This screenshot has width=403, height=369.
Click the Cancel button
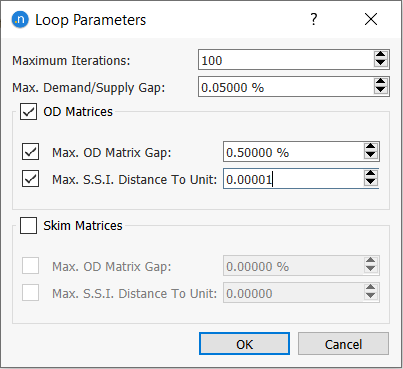click(x=343, y=344)
